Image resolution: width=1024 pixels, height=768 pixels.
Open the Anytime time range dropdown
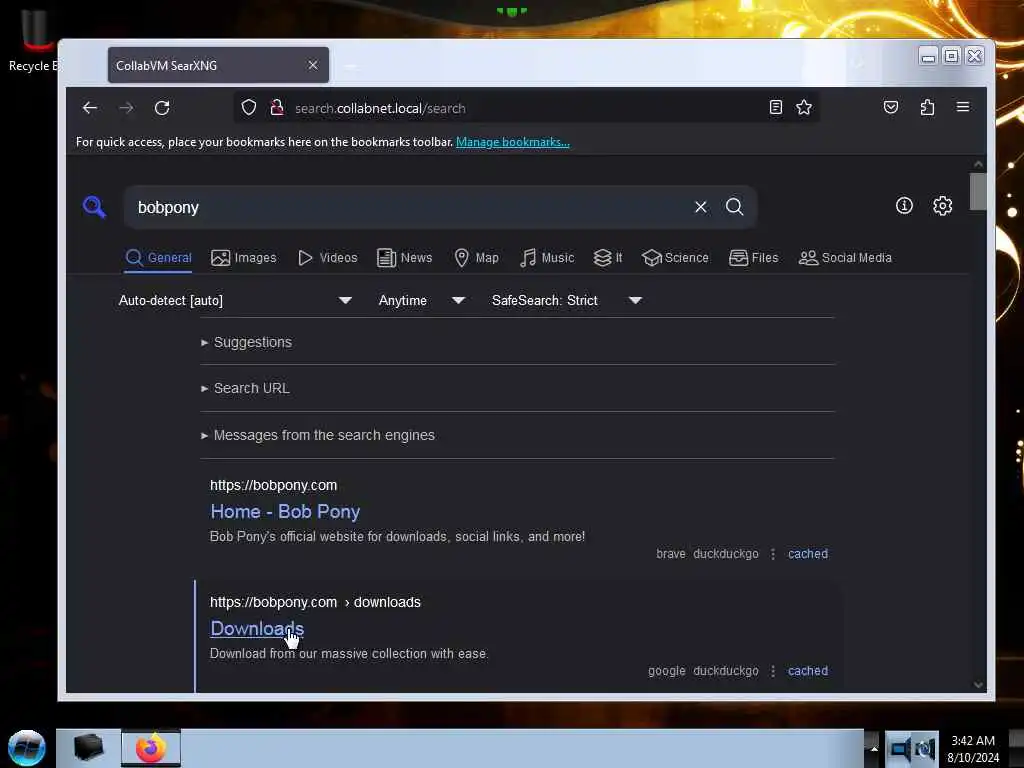[x=422, y=300]
